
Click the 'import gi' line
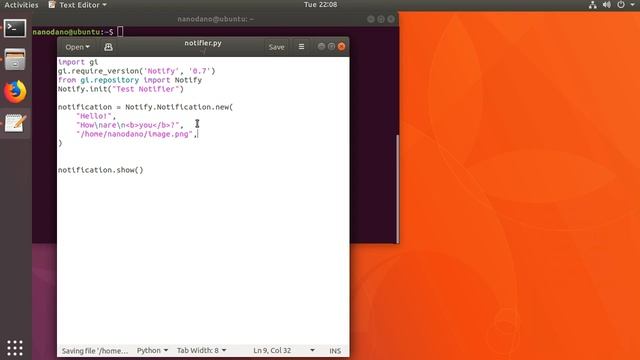click(78, 62)
